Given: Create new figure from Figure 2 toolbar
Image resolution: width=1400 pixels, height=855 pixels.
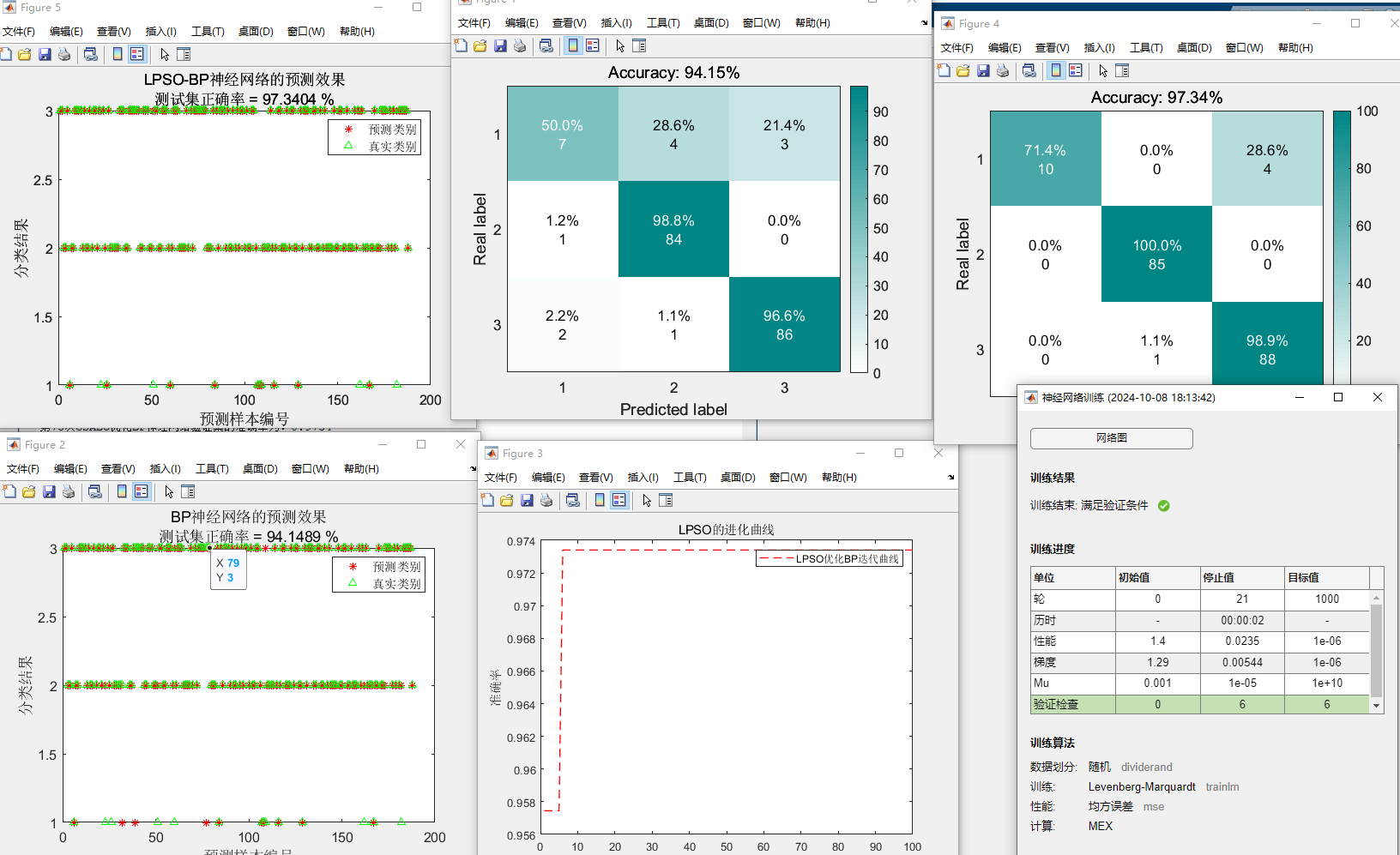Looking at the screenshot, I should click(x=9, y=492).
